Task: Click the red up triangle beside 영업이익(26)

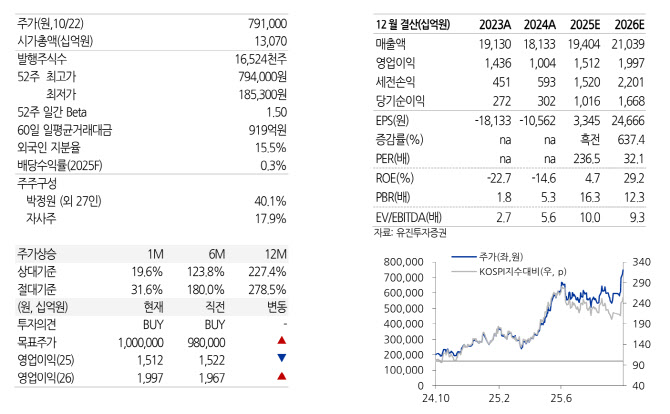Action: tap(281, 375)
